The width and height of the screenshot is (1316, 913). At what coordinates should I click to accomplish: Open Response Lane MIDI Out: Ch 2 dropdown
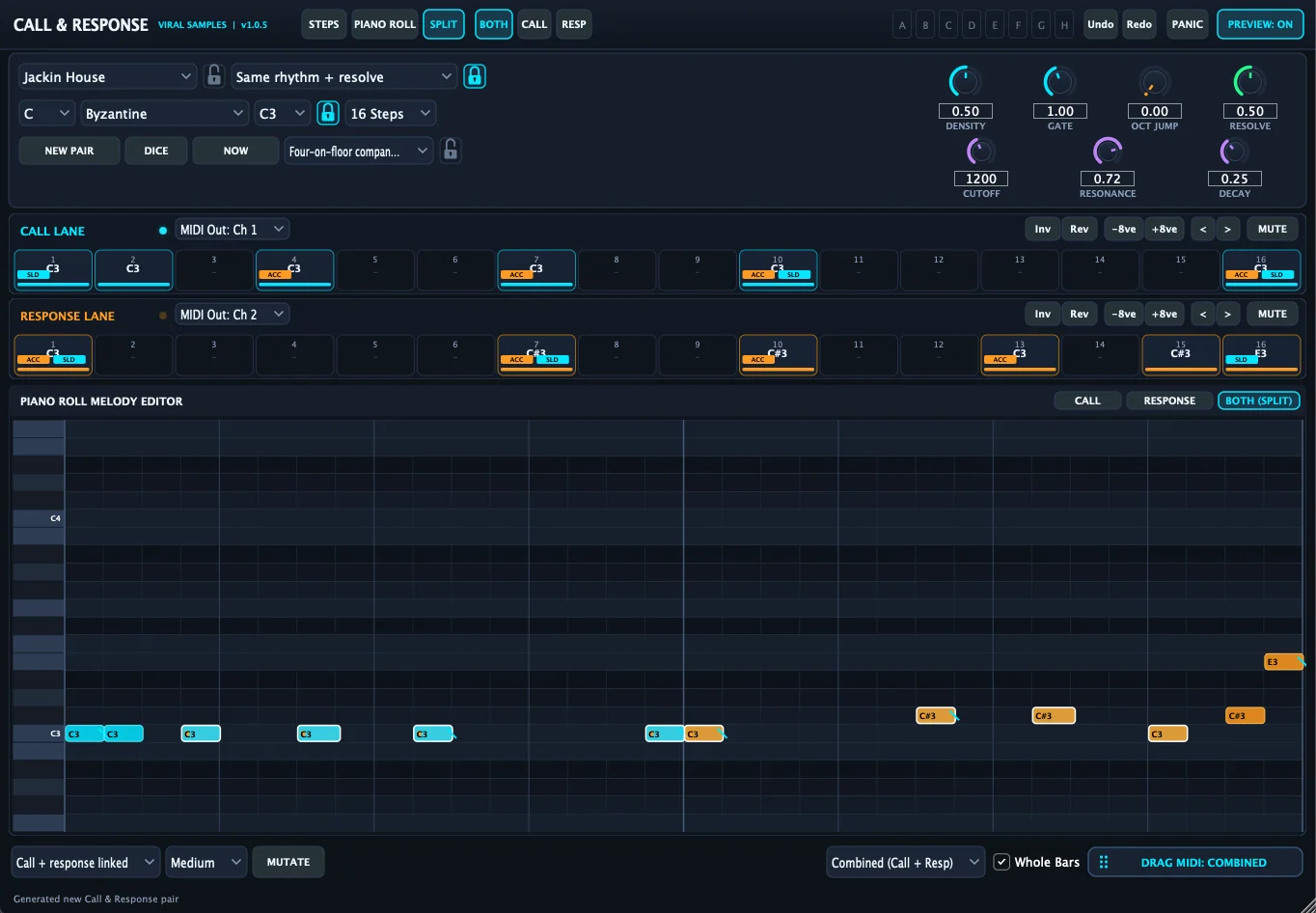[x=233, y=315]
